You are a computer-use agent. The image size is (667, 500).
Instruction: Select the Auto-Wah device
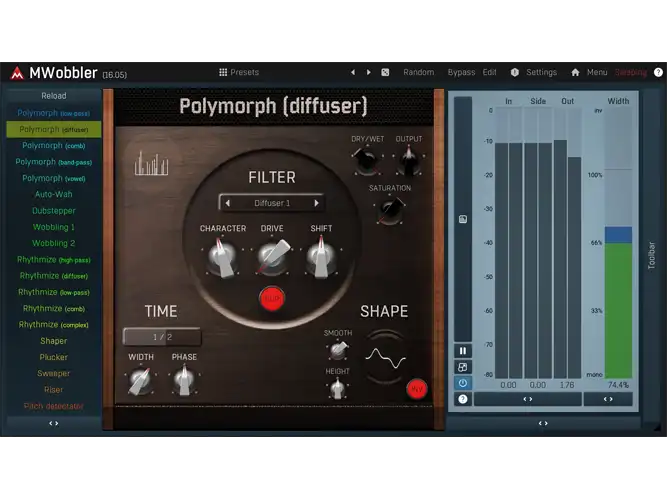tap(54, 194)
